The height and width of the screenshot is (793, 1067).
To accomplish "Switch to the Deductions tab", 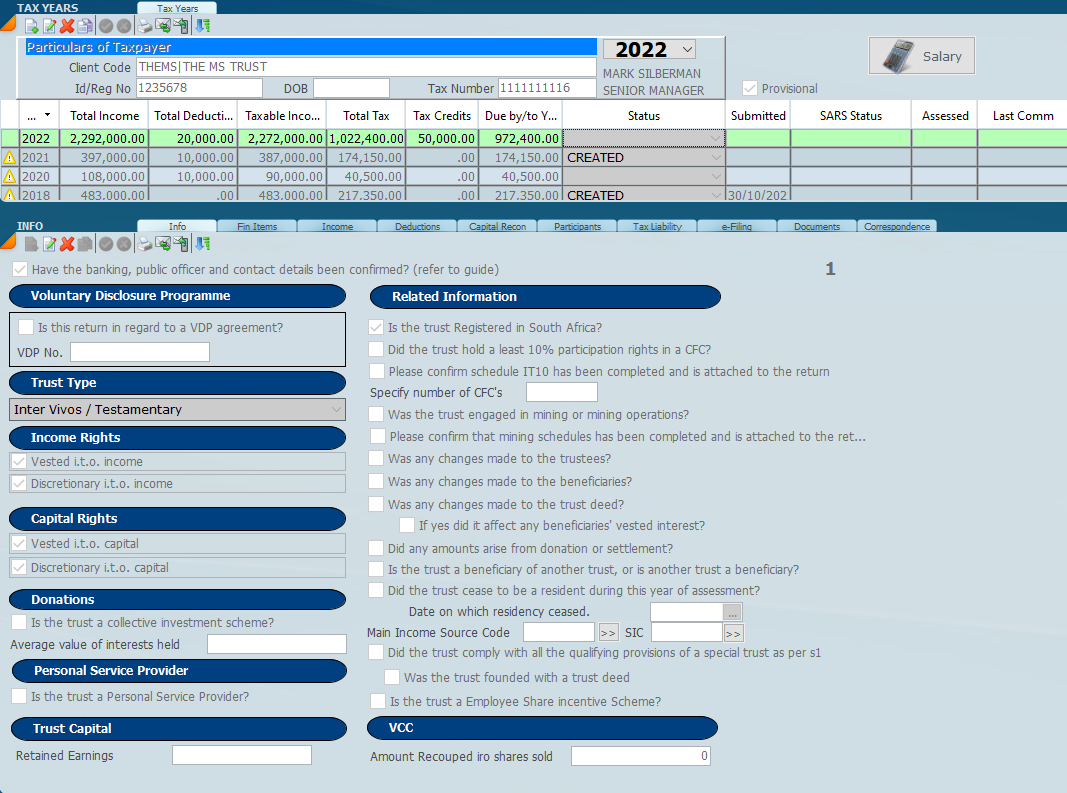I will [x=417, y=227].
